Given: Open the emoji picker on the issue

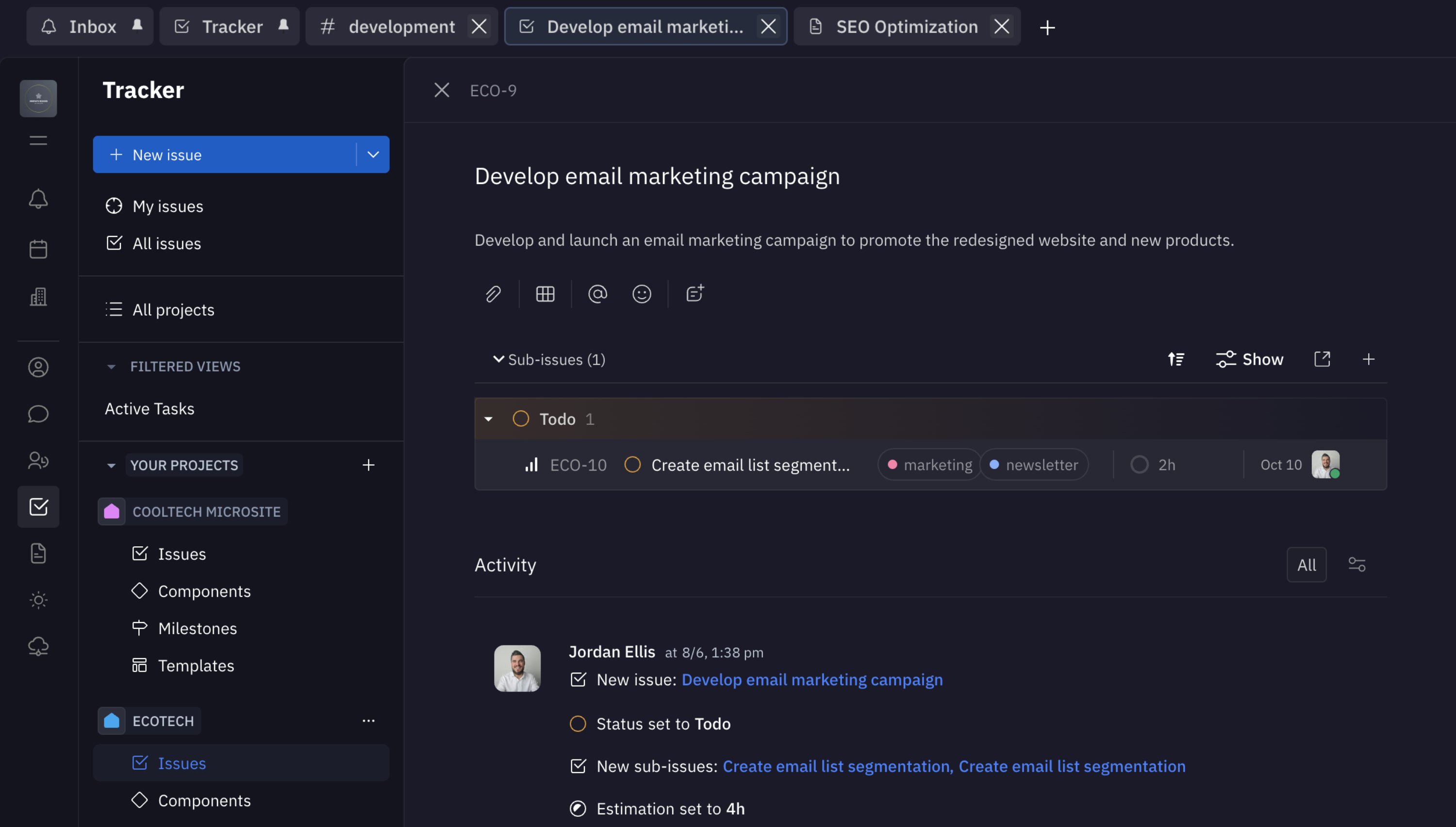Looking at the screenshot, I should coord(642,294).
